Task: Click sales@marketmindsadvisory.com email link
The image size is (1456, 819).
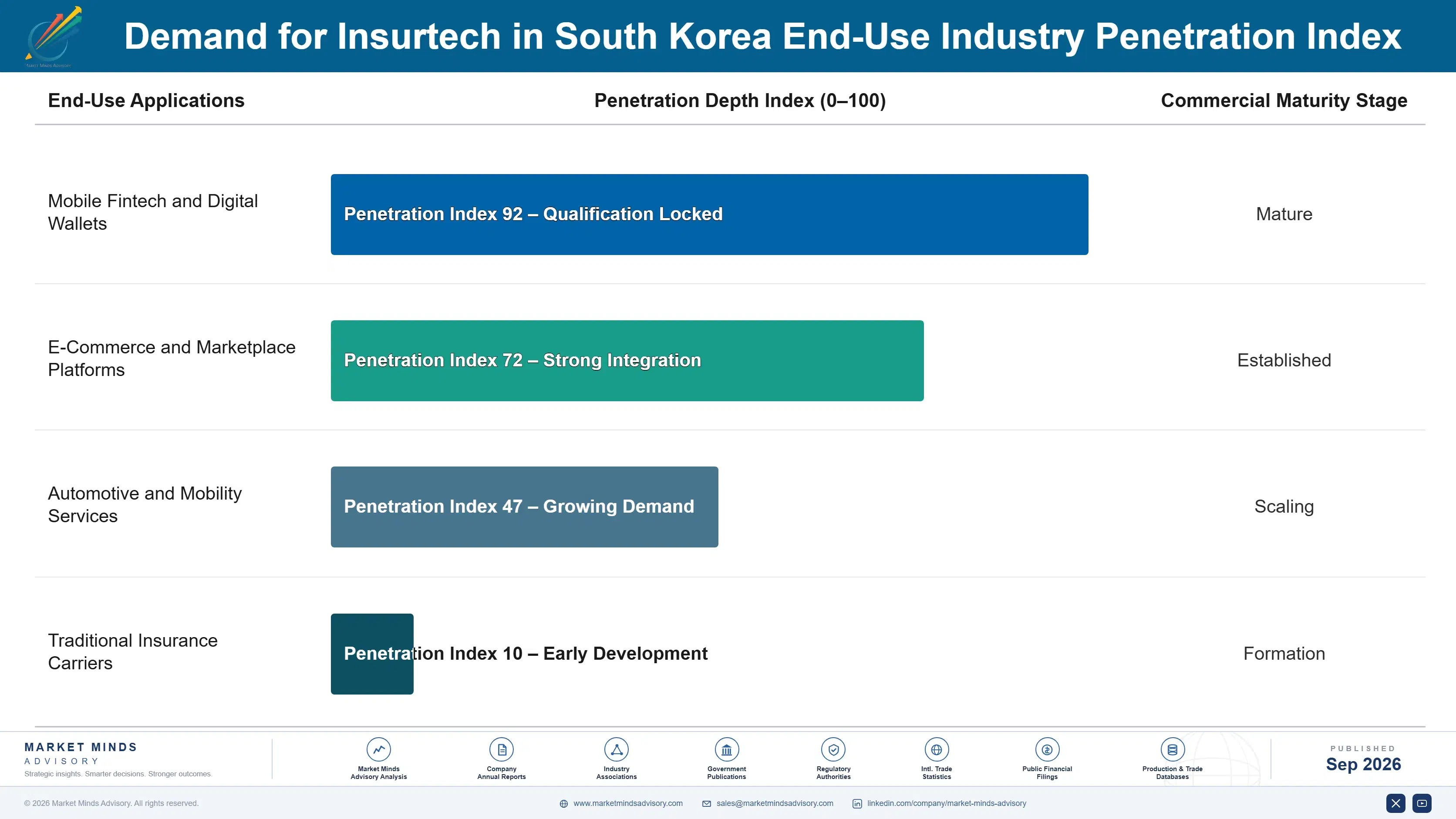Action: pos(775,803)
